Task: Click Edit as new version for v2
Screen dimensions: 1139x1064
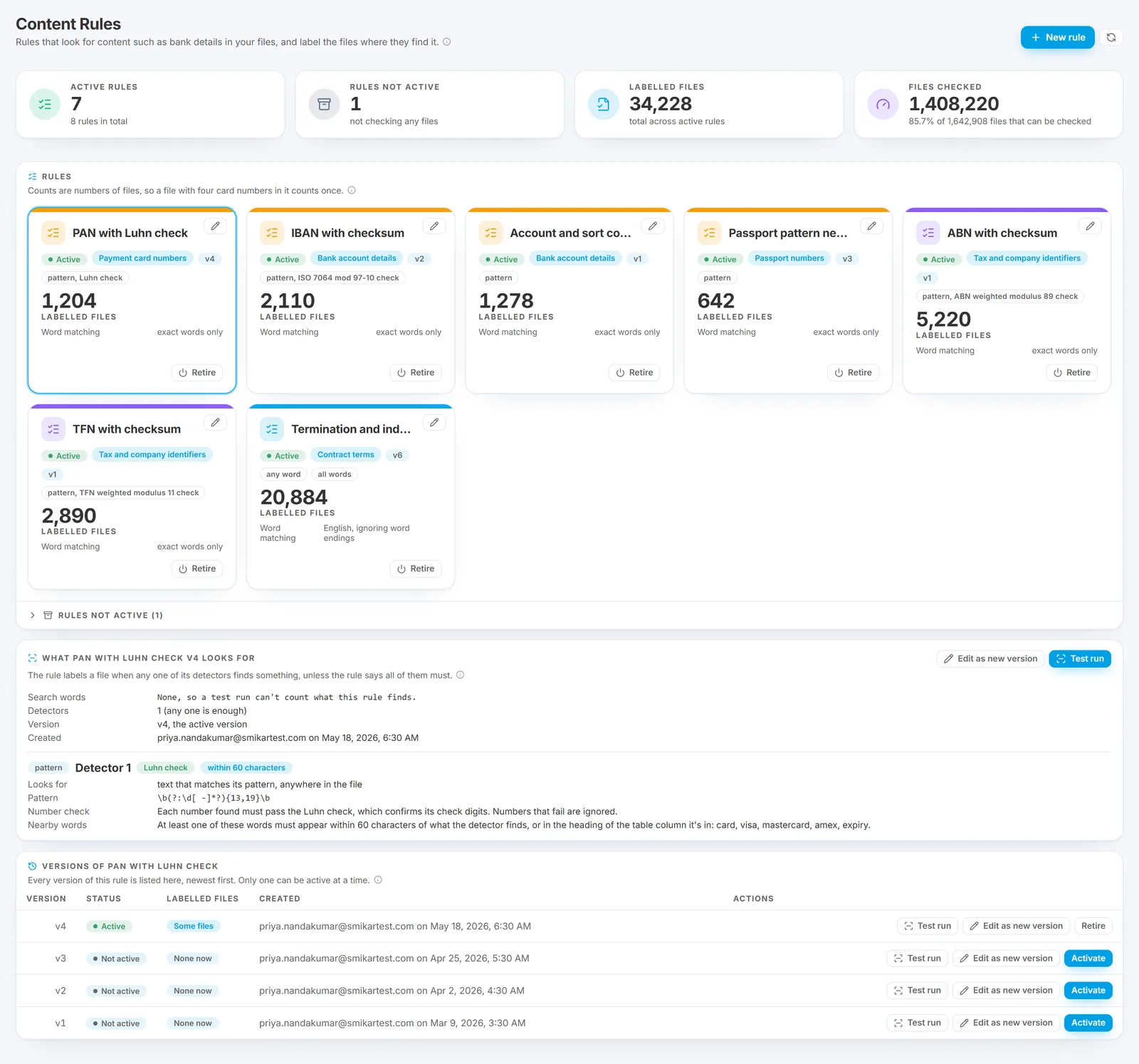Action: [1006, 991]
